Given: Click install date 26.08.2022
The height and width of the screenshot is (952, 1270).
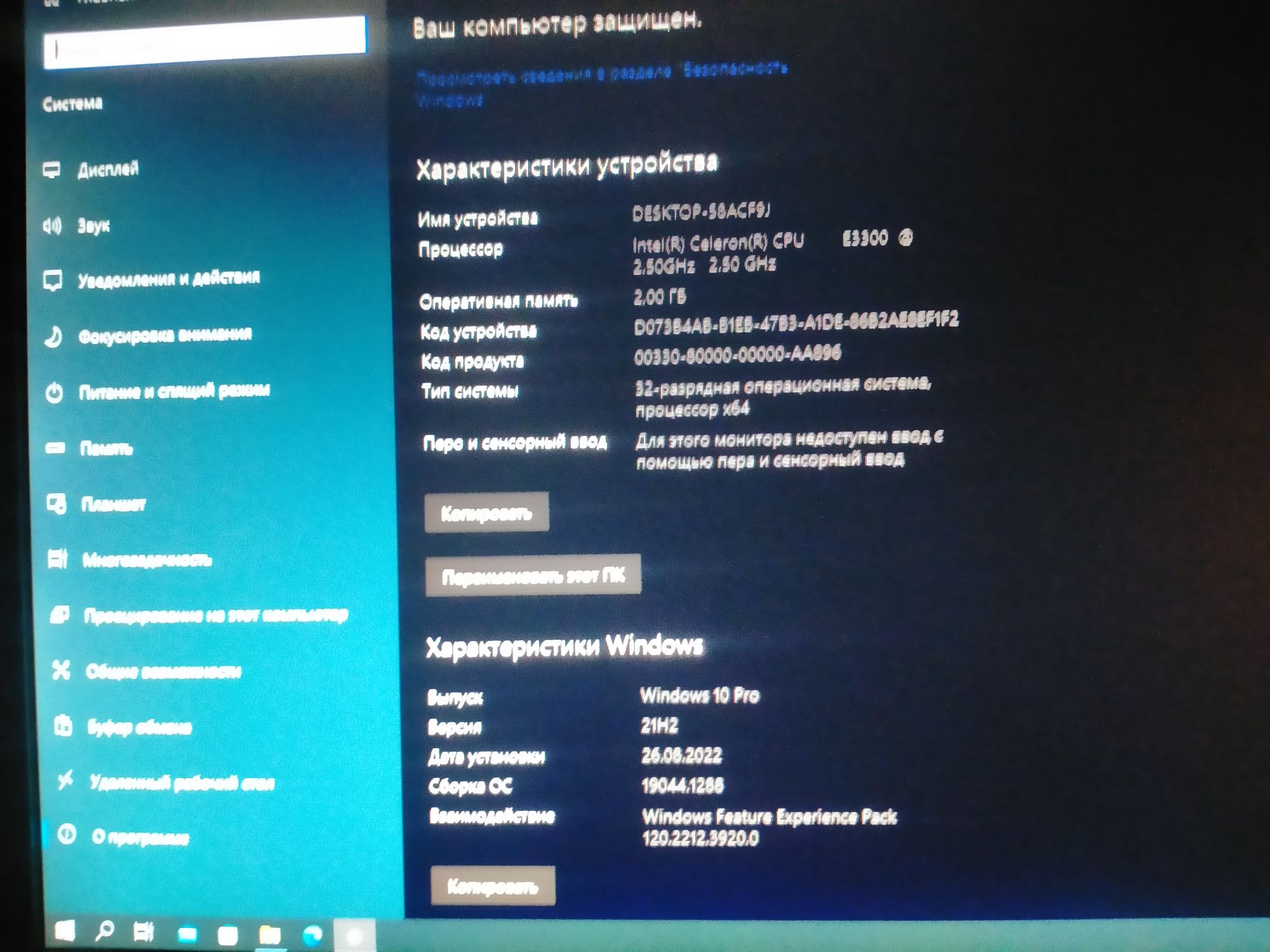Looking at the screenshot, I should coord(681,756).
